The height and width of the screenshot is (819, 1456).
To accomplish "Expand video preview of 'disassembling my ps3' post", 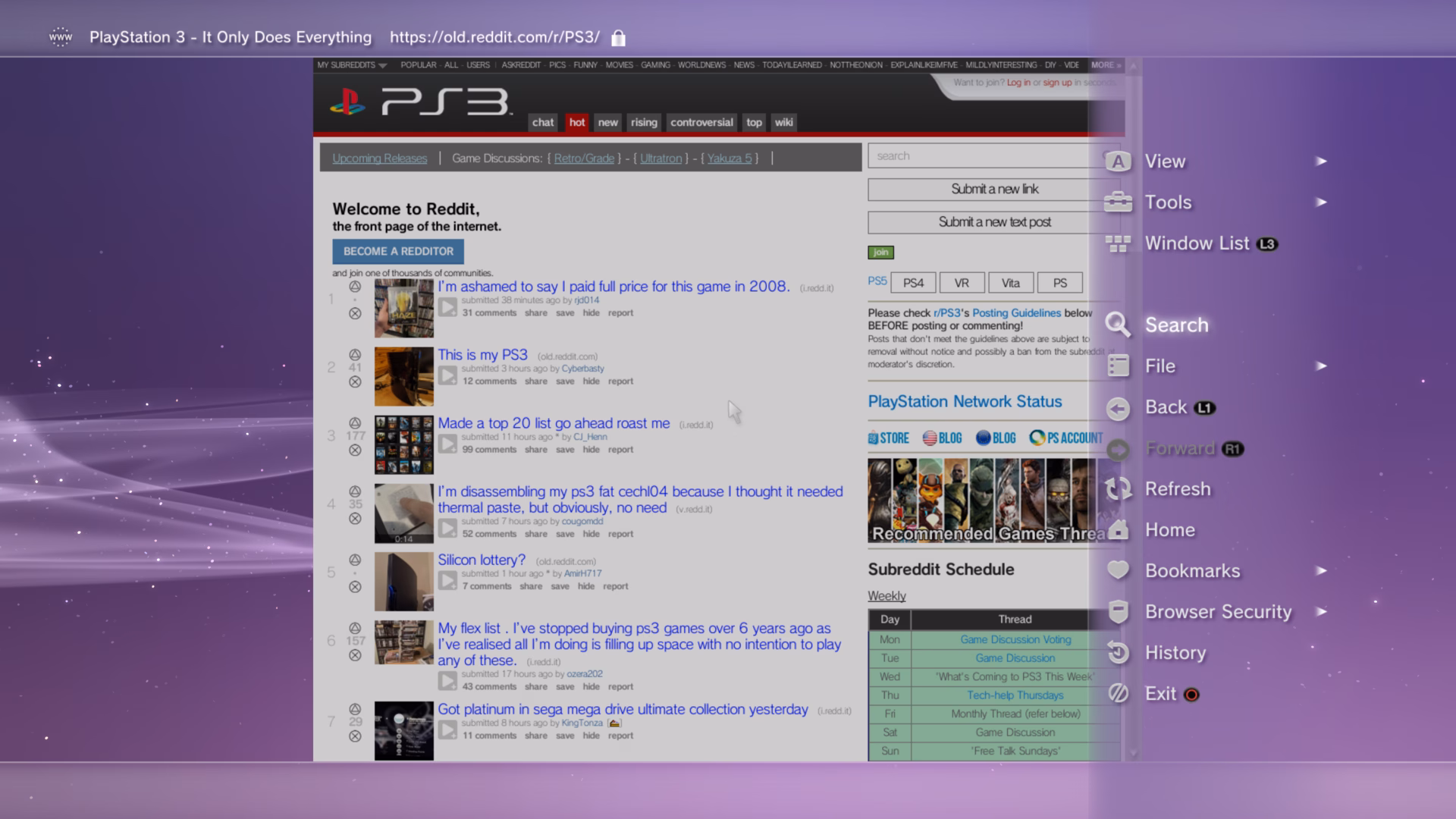I will (x=447, y=528).
